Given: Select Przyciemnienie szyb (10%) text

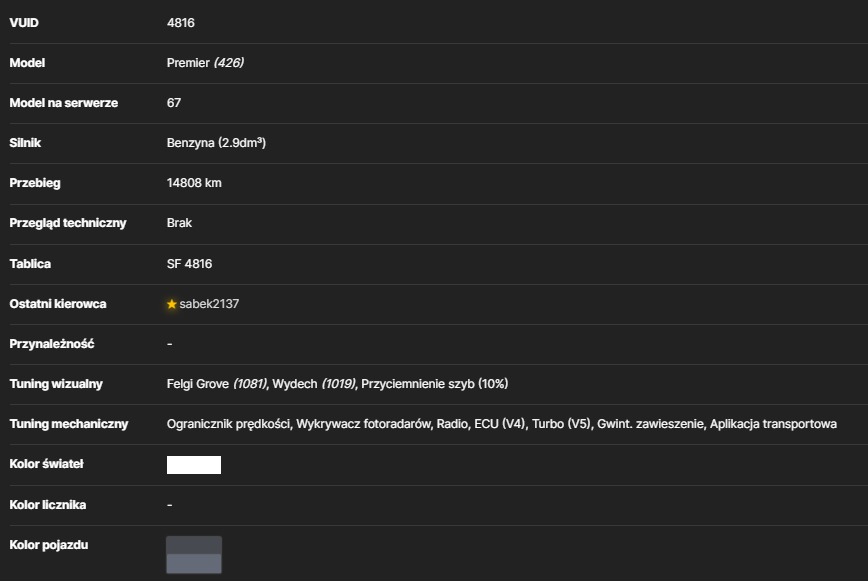Looking at the screenshot, I should 435,384.
